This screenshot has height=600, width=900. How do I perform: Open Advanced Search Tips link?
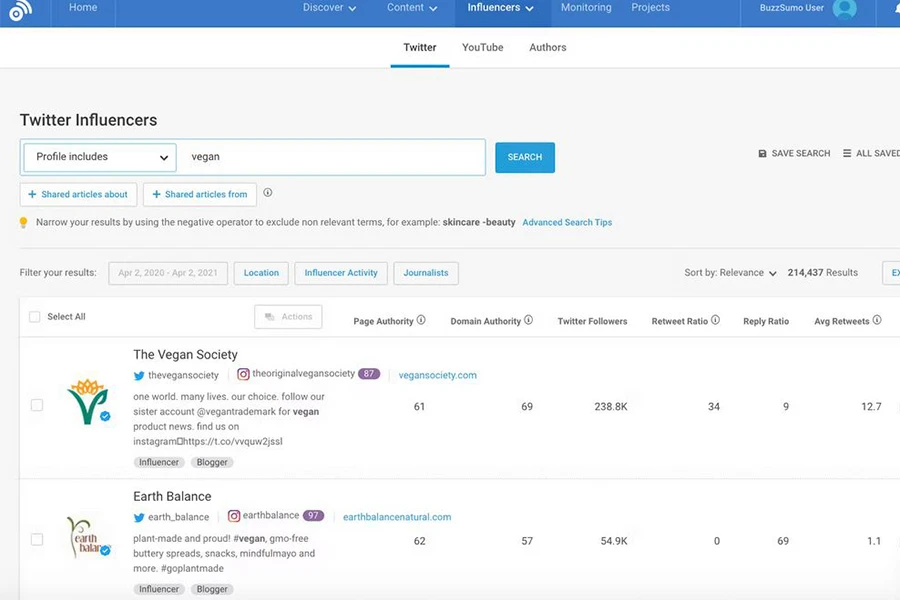tap(567, 222)
